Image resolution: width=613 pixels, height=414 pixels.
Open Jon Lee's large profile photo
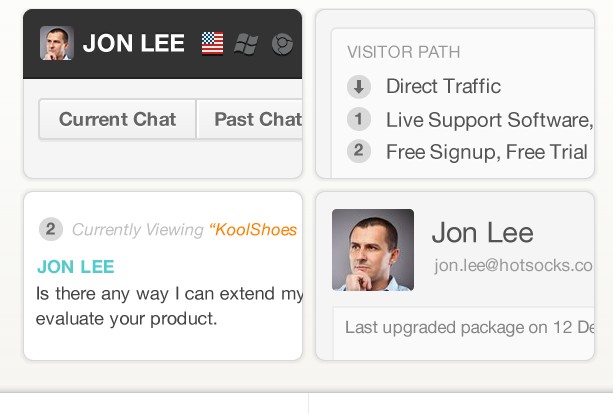pyautogui.click(x=373, y=250)
